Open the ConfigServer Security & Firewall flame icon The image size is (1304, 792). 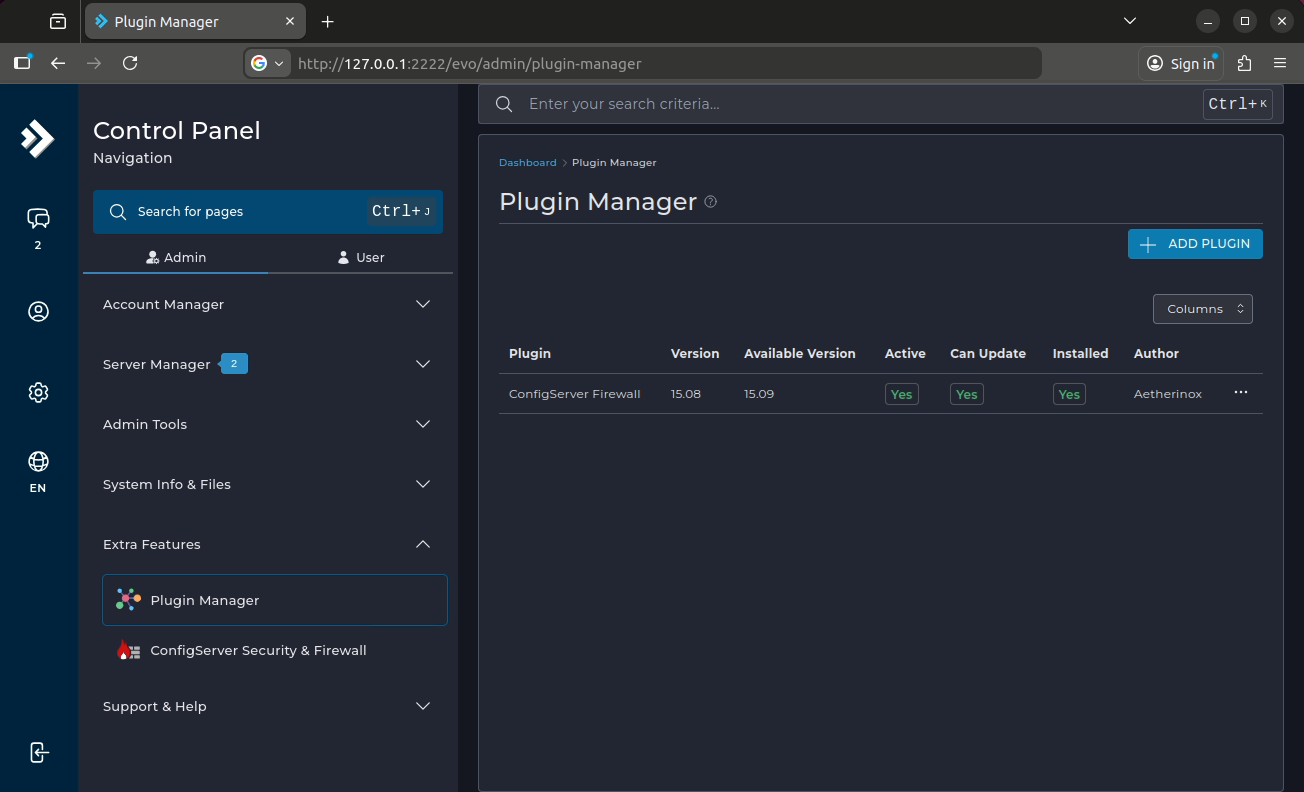pyautogui.click(x=127, y=649)
